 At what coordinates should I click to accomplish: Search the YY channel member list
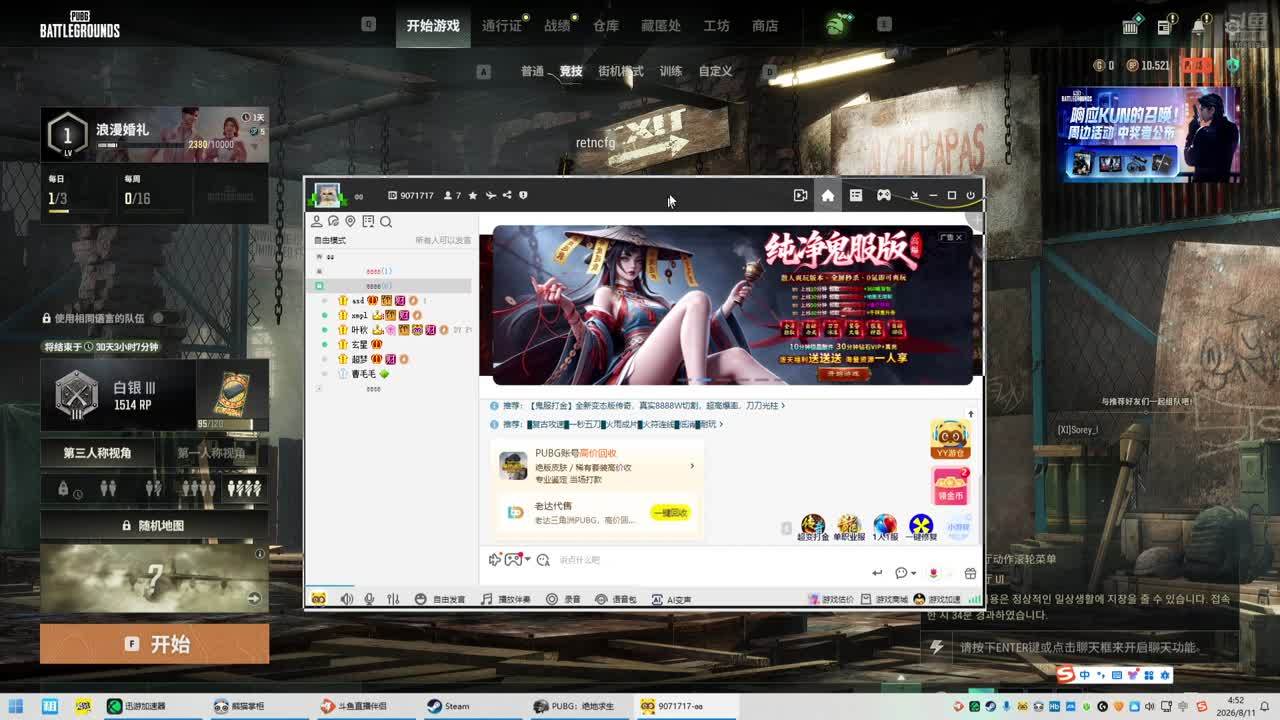386,221
